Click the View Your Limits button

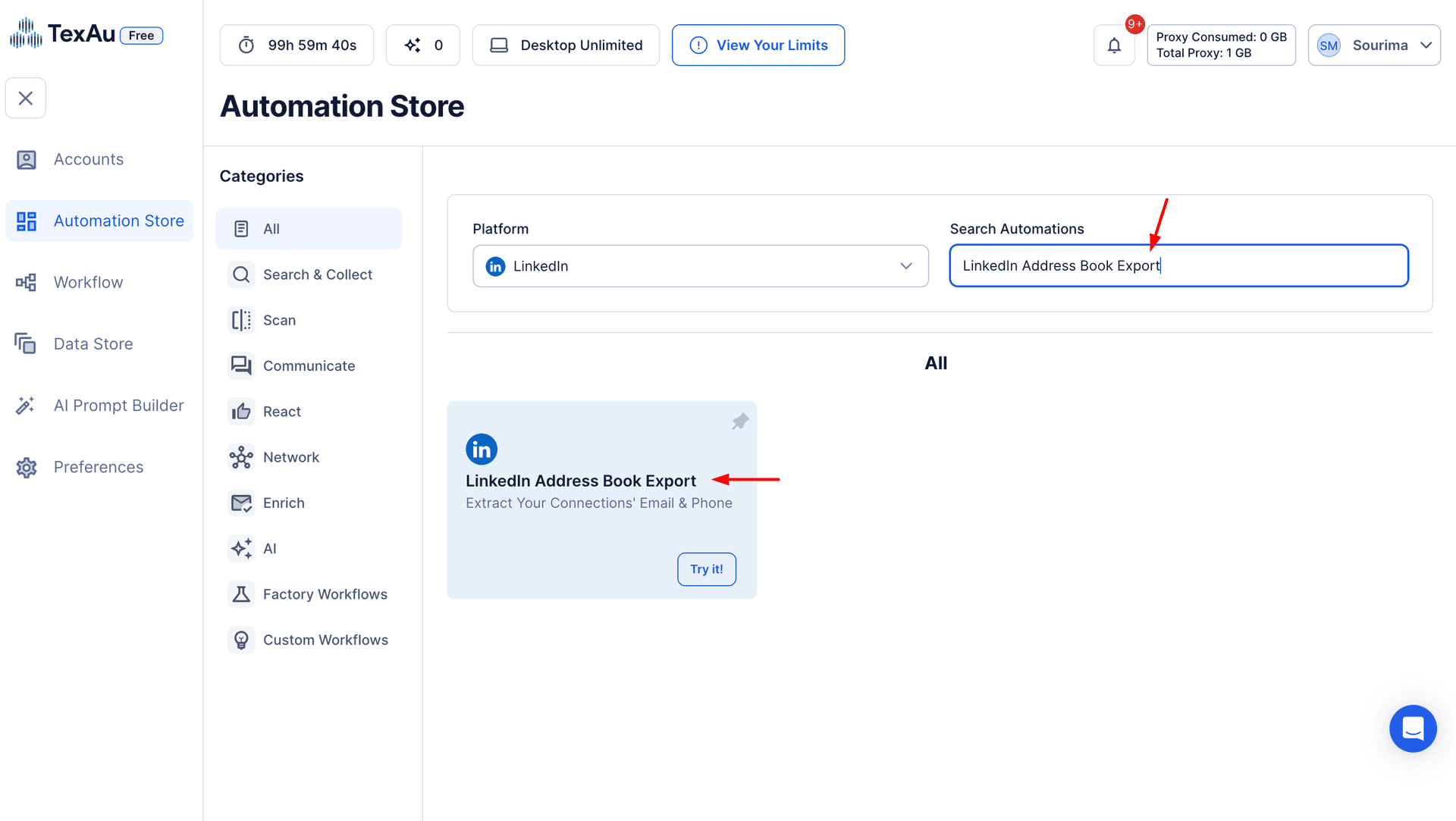tap(758, 45)
